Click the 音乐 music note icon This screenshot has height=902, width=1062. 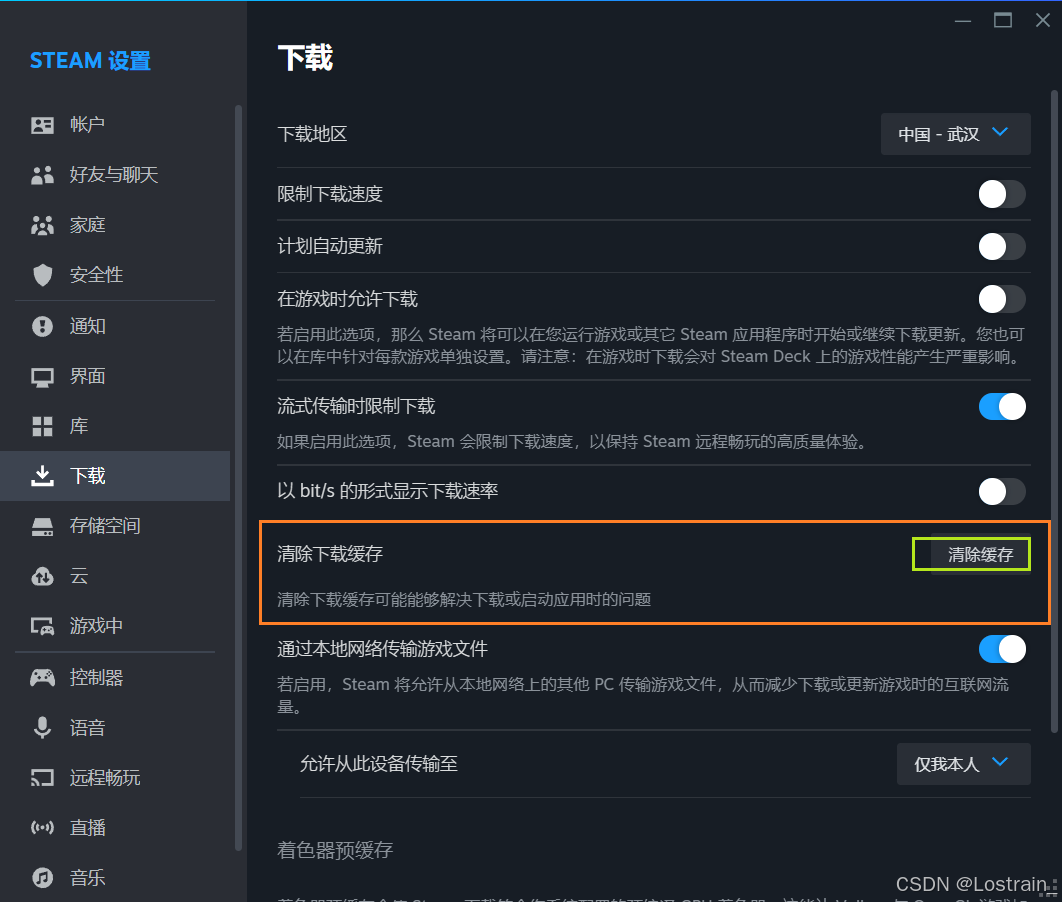(x=42, y=878)
